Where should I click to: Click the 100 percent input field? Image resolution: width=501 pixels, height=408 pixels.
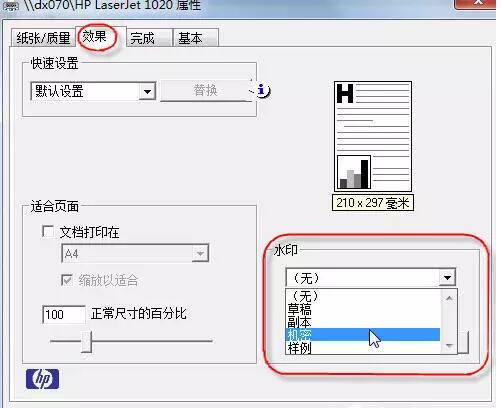coord(63,314)
